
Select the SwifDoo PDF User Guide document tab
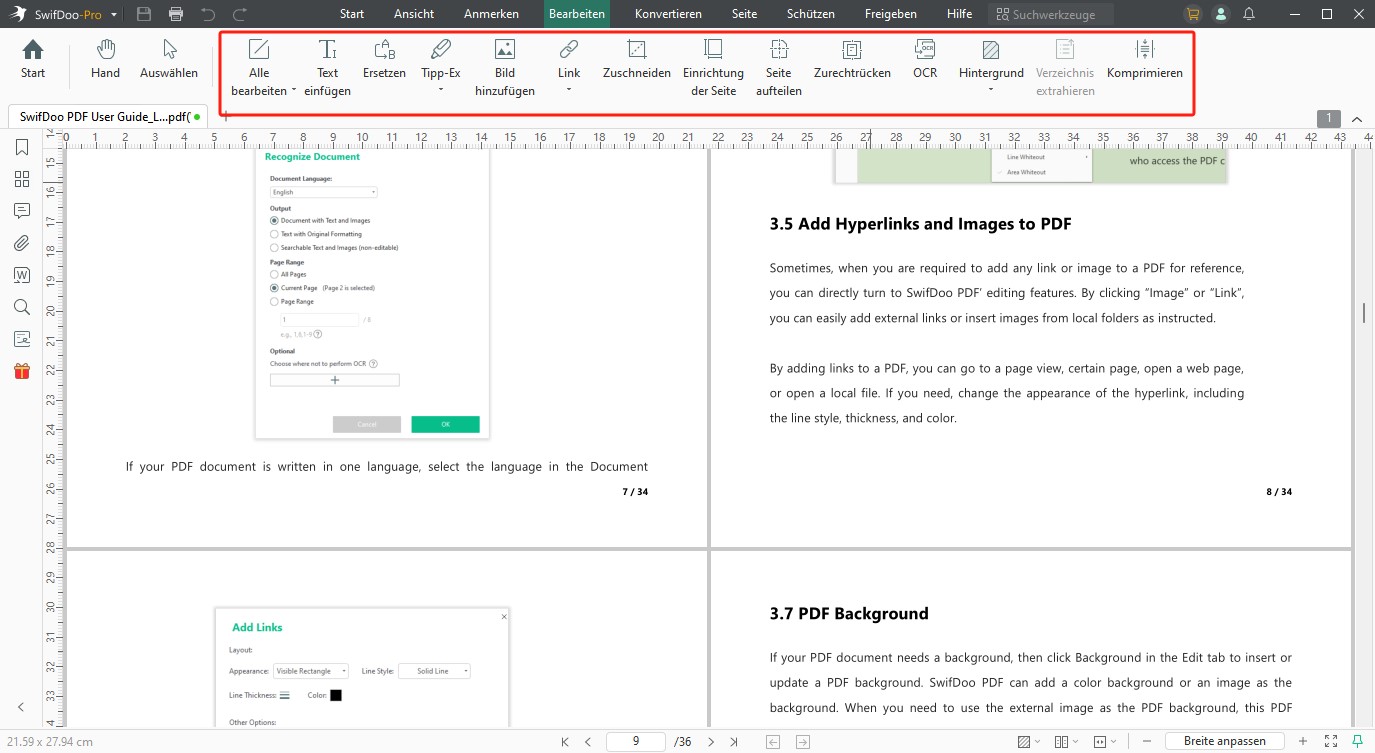(105, 117)
